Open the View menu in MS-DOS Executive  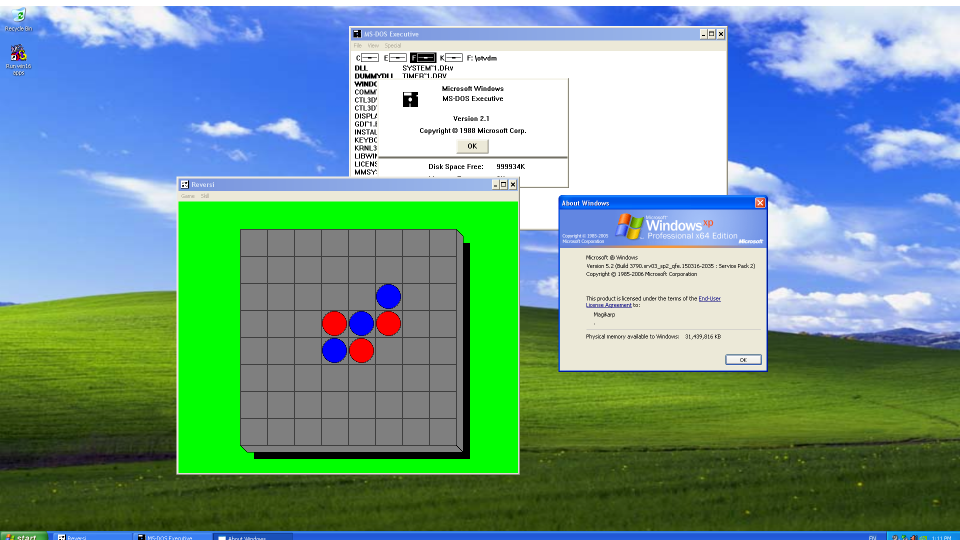pos(373,46)
